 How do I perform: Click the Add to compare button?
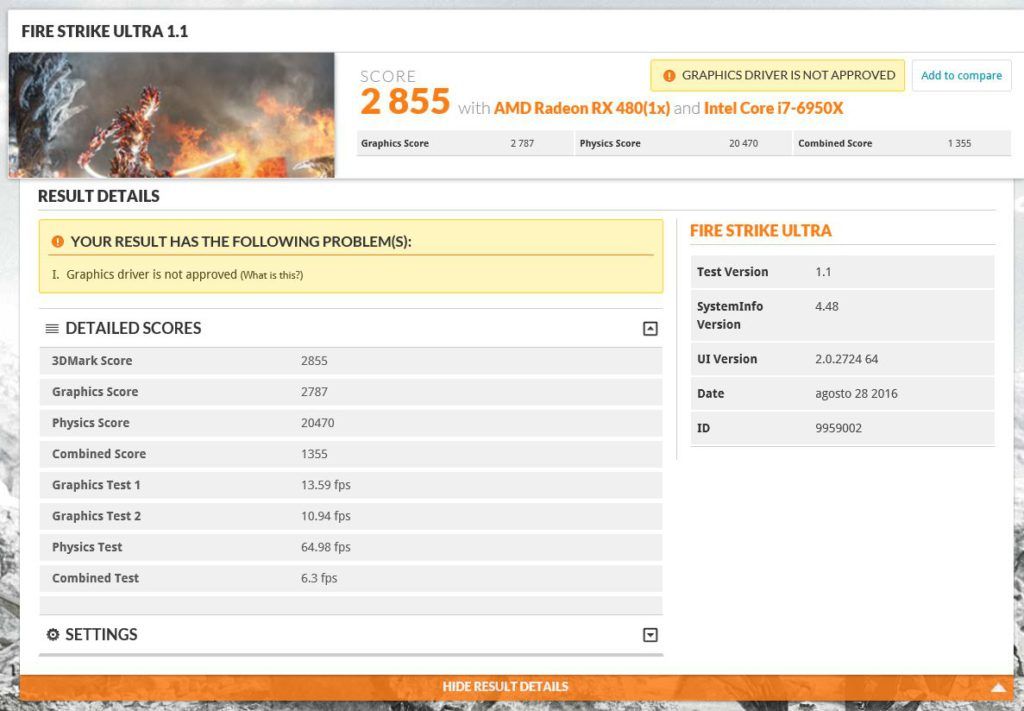point(961,76)
